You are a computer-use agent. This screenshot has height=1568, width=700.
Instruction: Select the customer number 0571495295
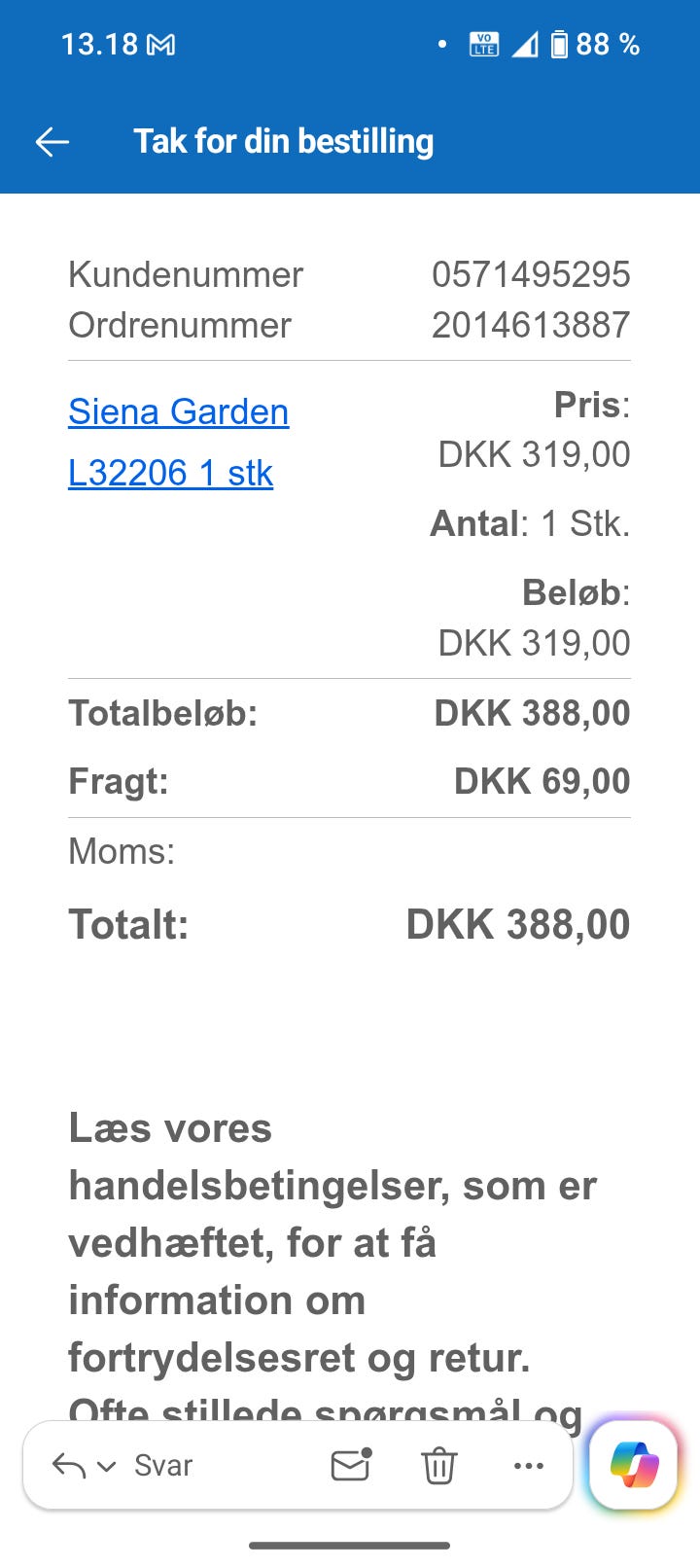coord(531,274)
